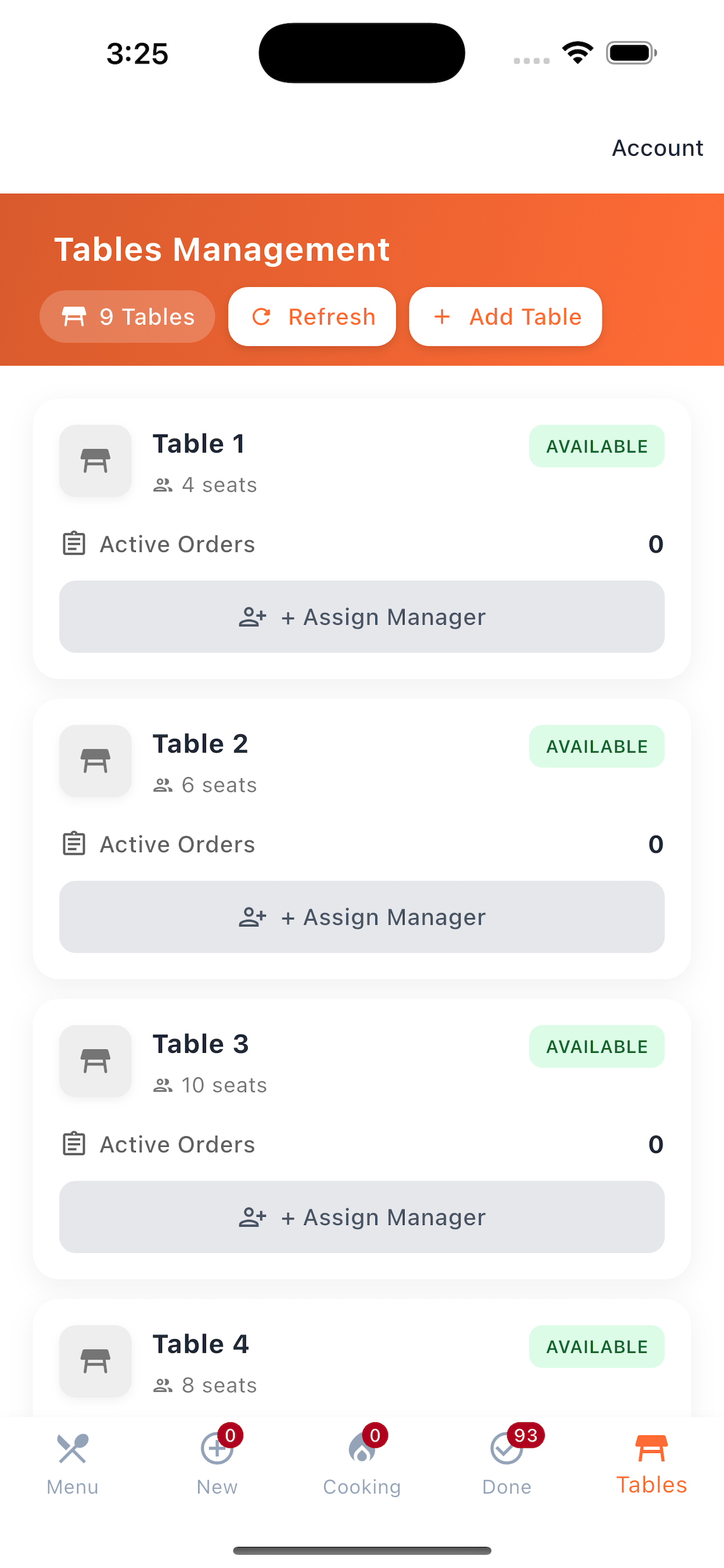This screenshot has height=1568, width=724.
Task: Tap the Table 1 furniture icon
Action: point(96,461)
